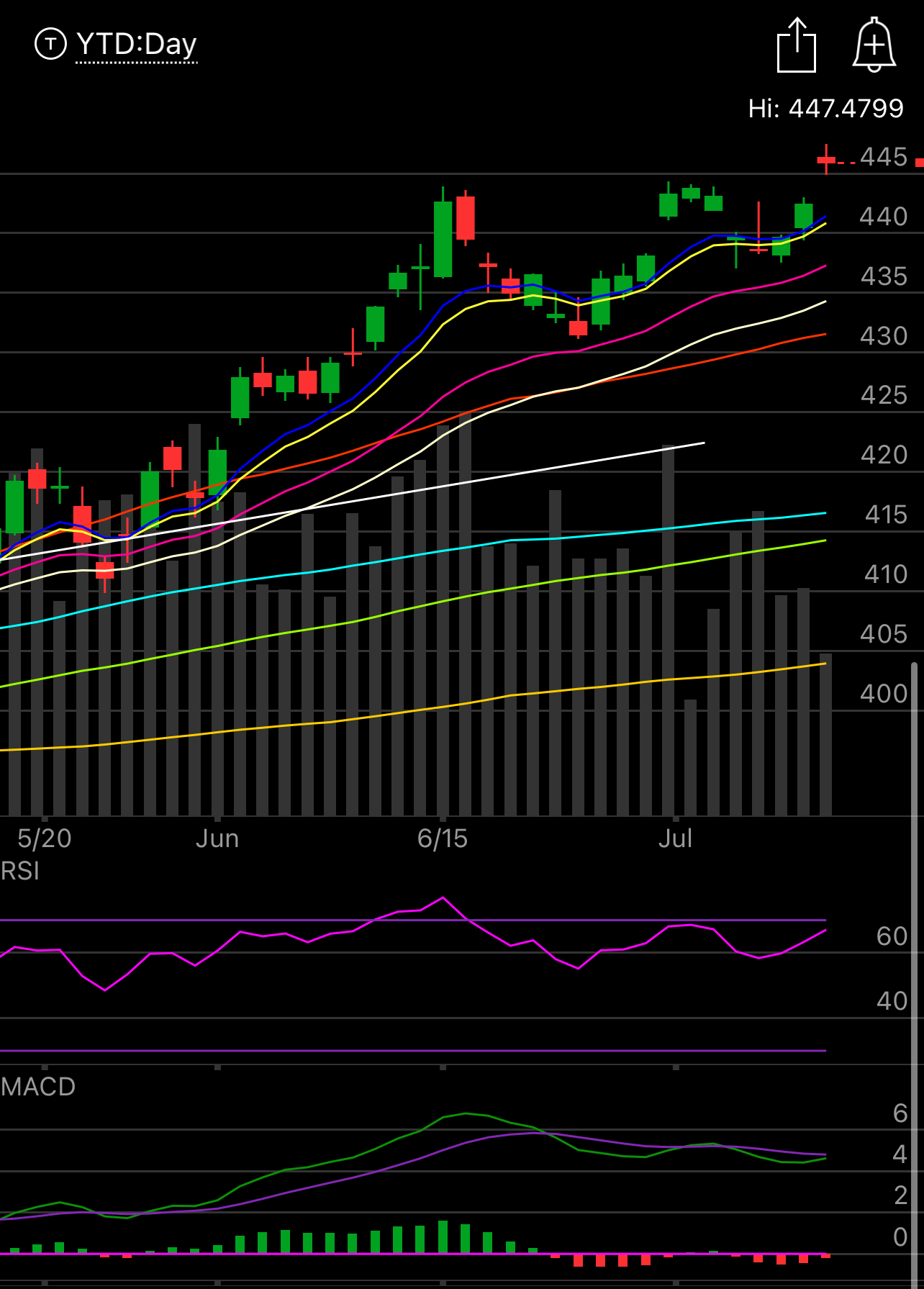The width and height of the screenshot is (924, 1289).
Task: Click the 410 price axis label
Action: point(886,574)
